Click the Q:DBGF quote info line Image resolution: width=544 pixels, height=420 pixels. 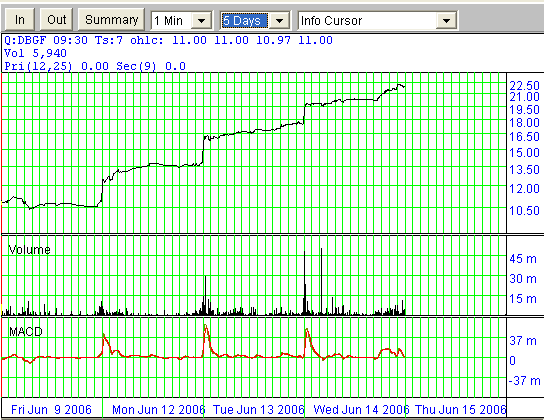tap(168, 40)
